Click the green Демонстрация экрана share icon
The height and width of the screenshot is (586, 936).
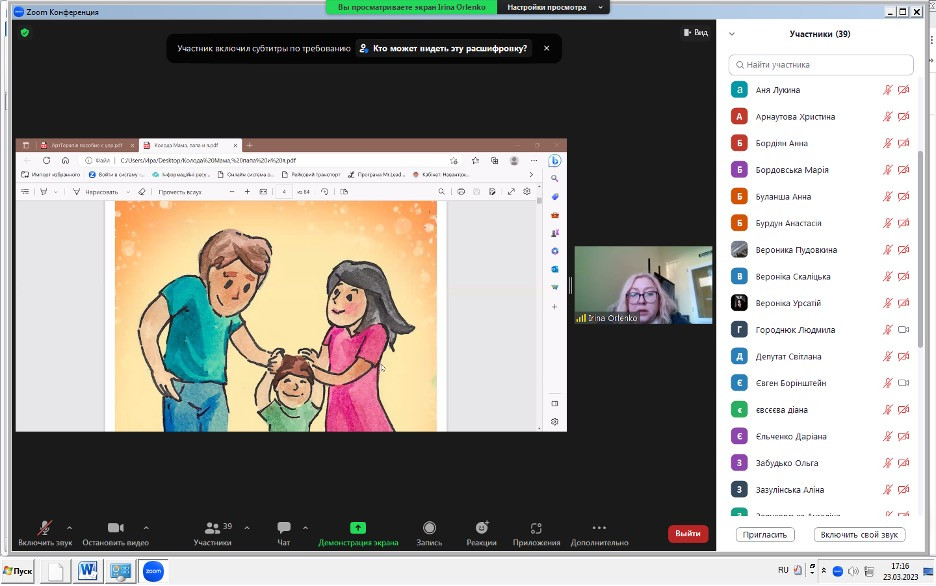point(358,528)
